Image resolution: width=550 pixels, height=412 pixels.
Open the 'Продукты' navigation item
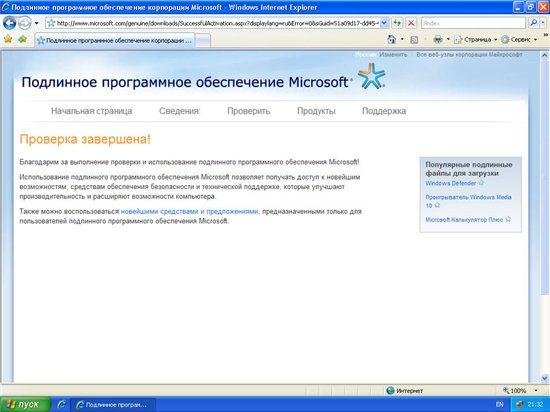point(316,111)
